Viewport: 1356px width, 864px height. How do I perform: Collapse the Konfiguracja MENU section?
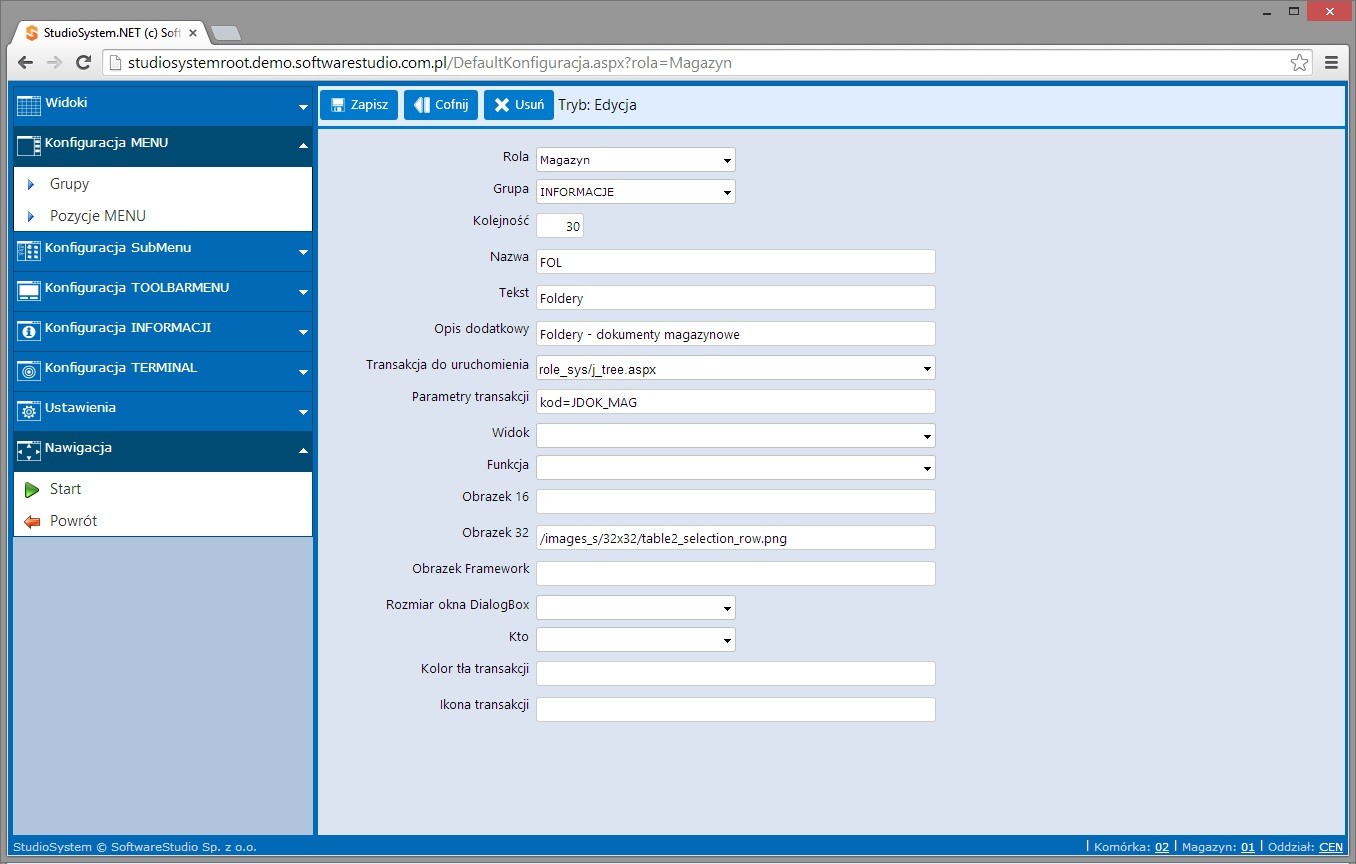[303, 146]
